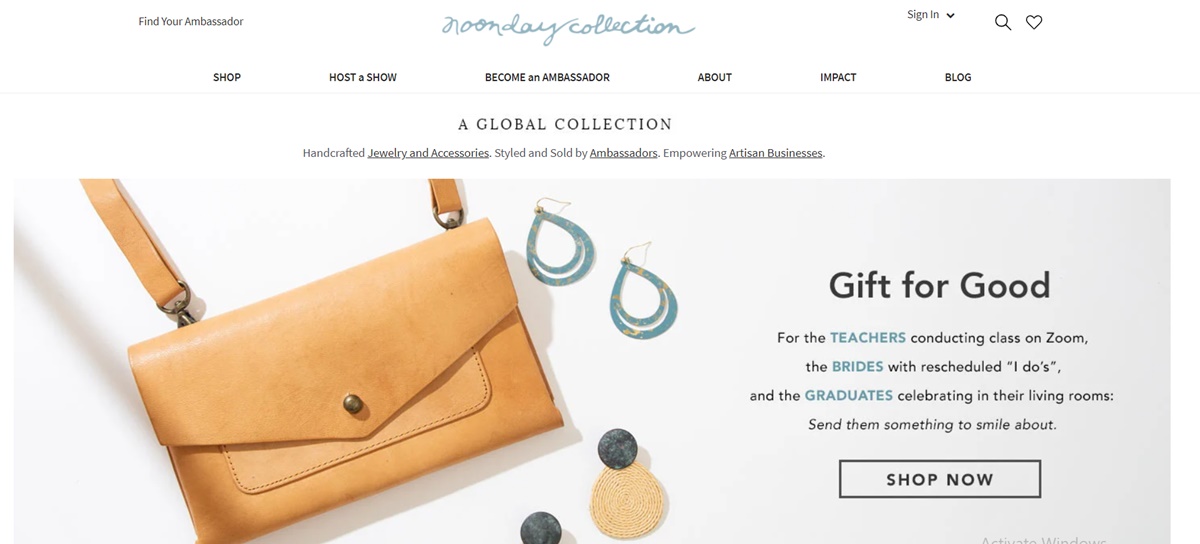Open the Artisan Businesses link
Screen dimensions: 1200x544
[x=776, y=153]
